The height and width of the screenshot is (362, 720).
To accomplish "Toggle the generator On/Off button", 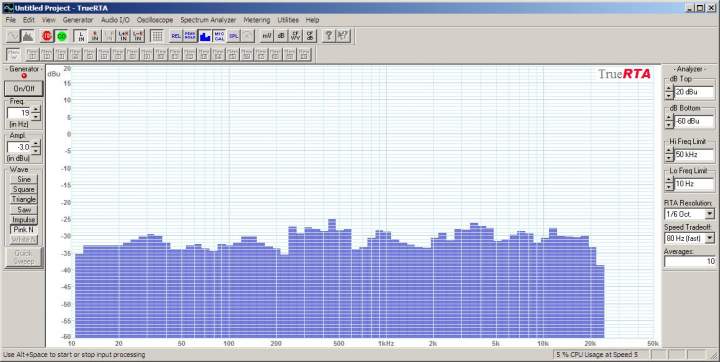I will coord(24,88).
